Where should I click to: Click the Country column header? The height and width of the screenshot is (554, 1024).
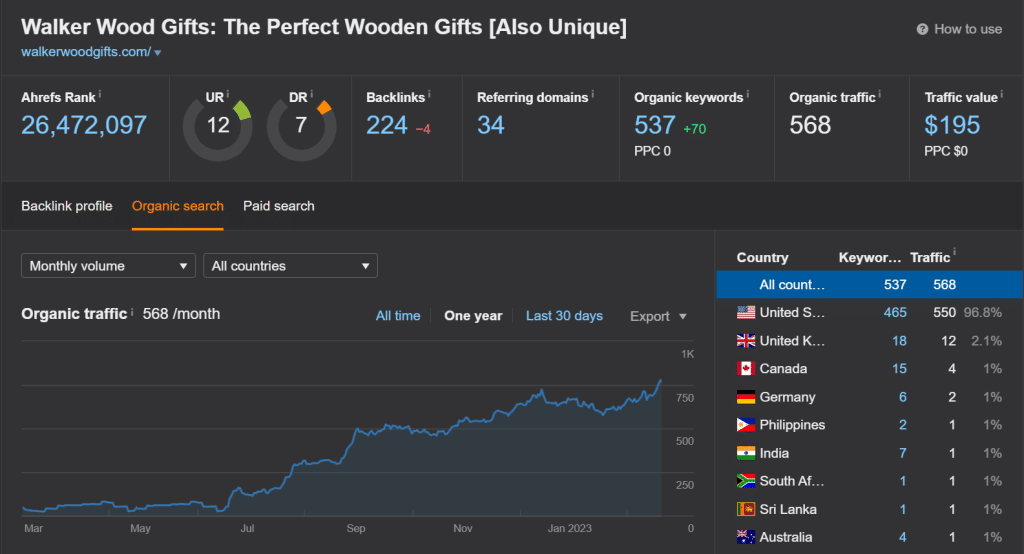pos(762,257)
